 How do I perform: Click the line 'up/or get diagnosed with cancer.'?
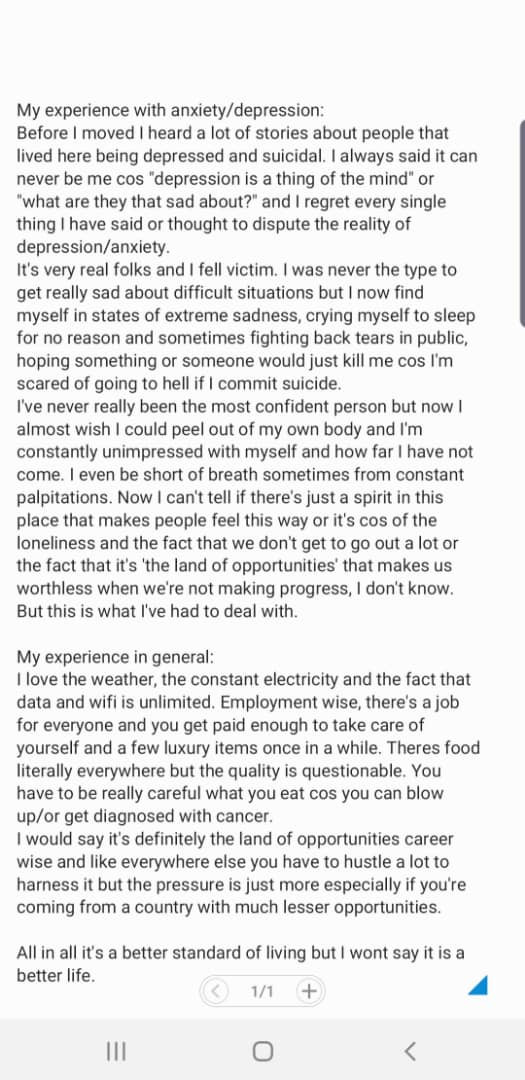[x=145, y=816]
